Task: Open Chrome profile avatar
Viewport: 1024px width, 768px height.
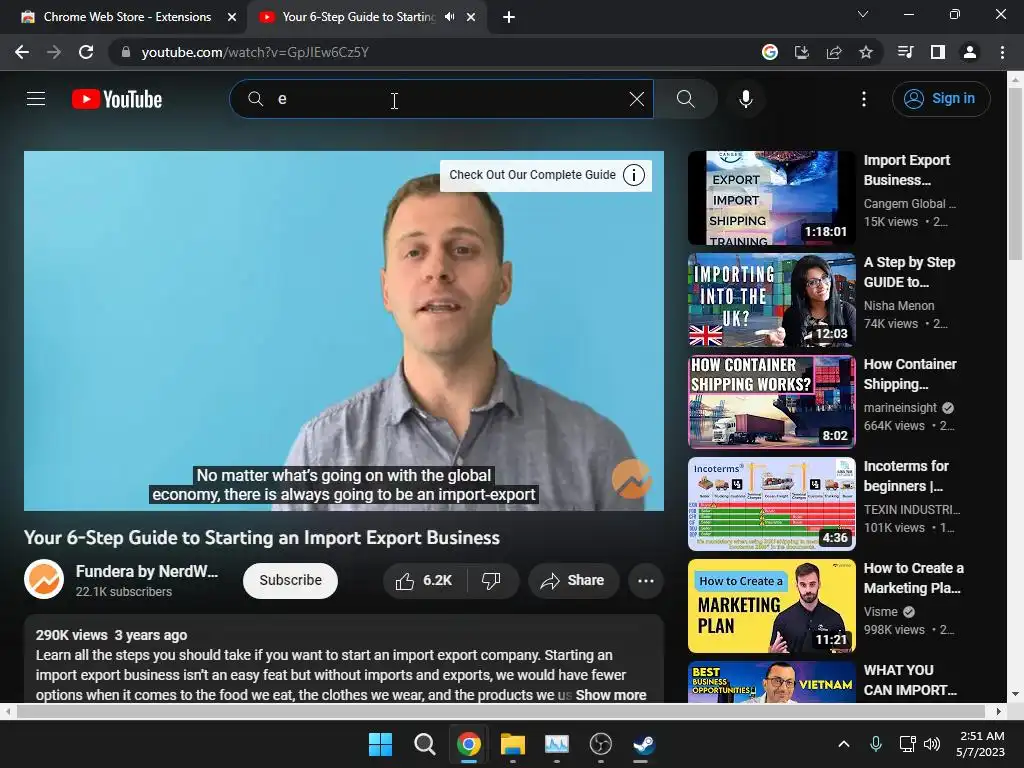Action: (970, 52)
